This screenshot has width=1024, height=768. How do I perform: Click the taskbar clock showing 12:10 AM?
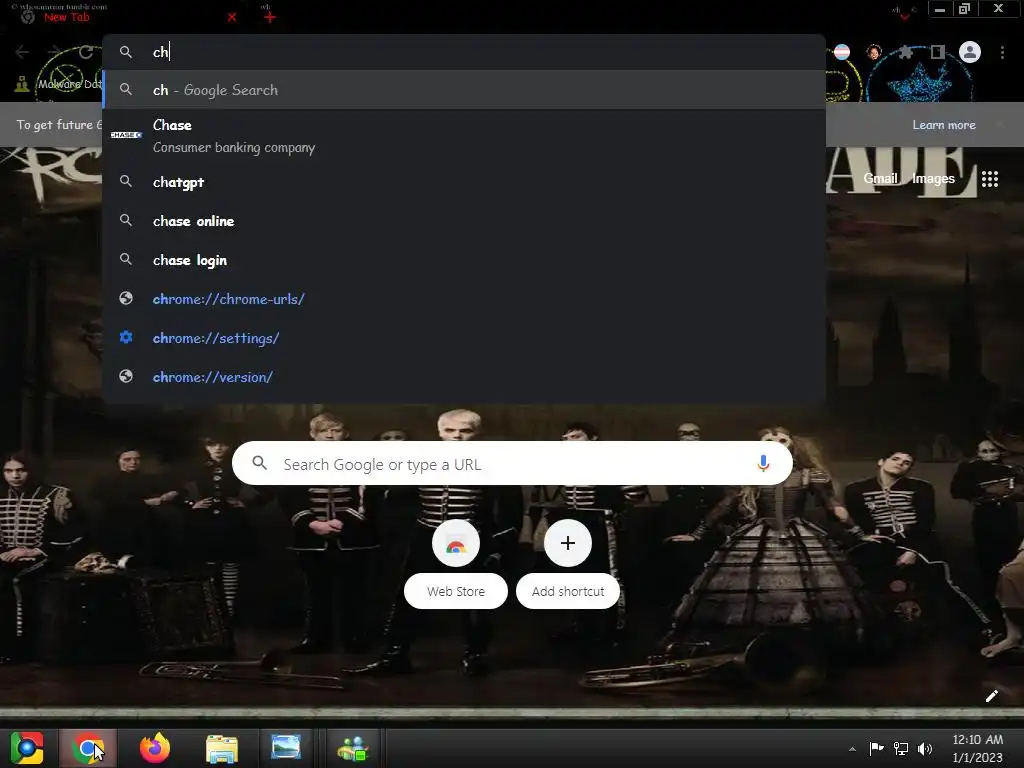978,748
